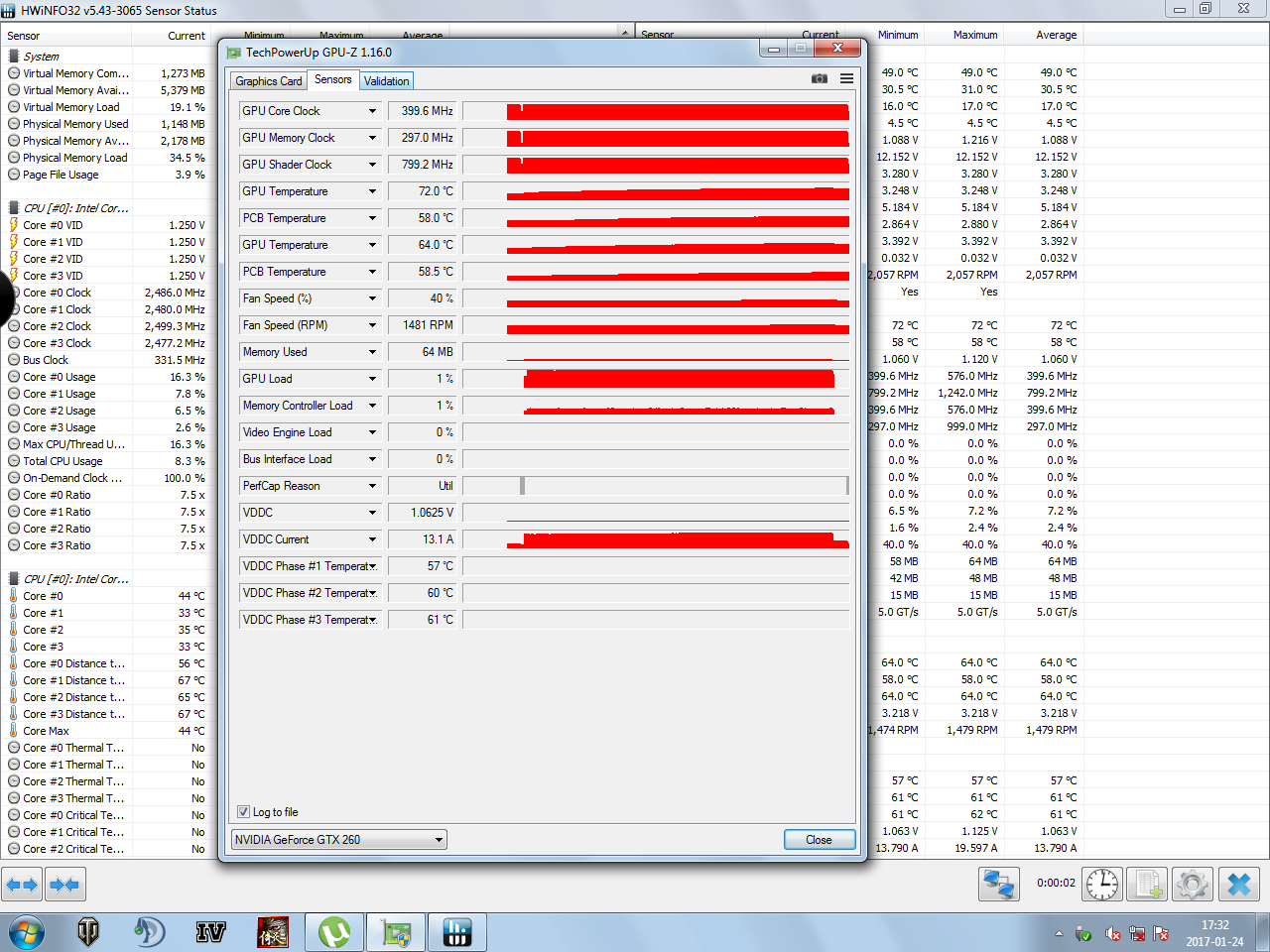Open the Memory Controller Load dropdown
Screen dimensions: 1270x952
[373, 406]
